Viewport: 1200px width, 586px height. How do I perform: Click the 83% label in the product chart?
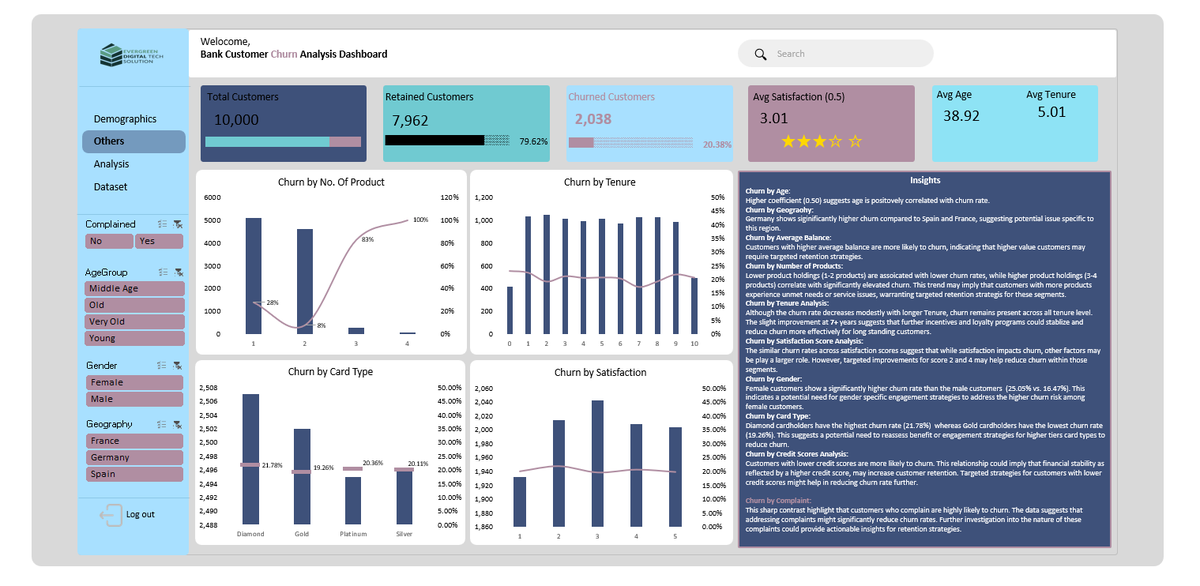pyautogui.click(x=368, y=240)
